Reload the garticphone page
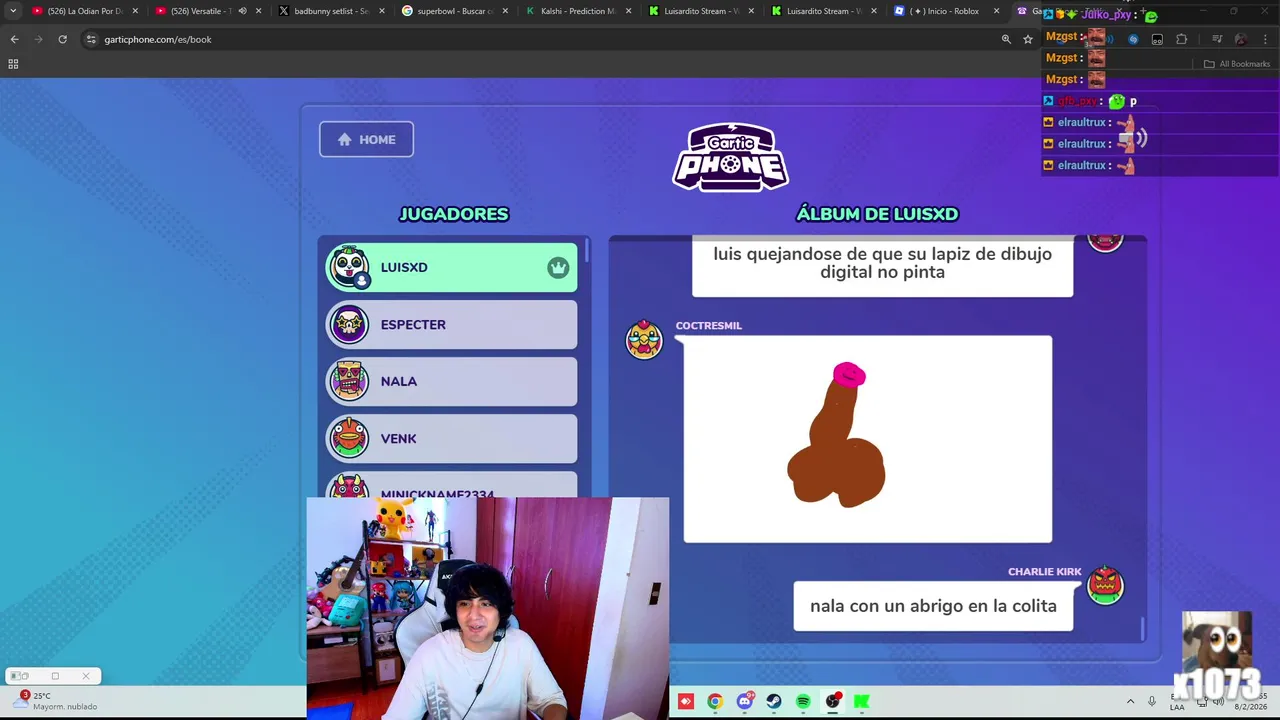The height and width of the screenshot is (720, 1280). coord(62,39)
